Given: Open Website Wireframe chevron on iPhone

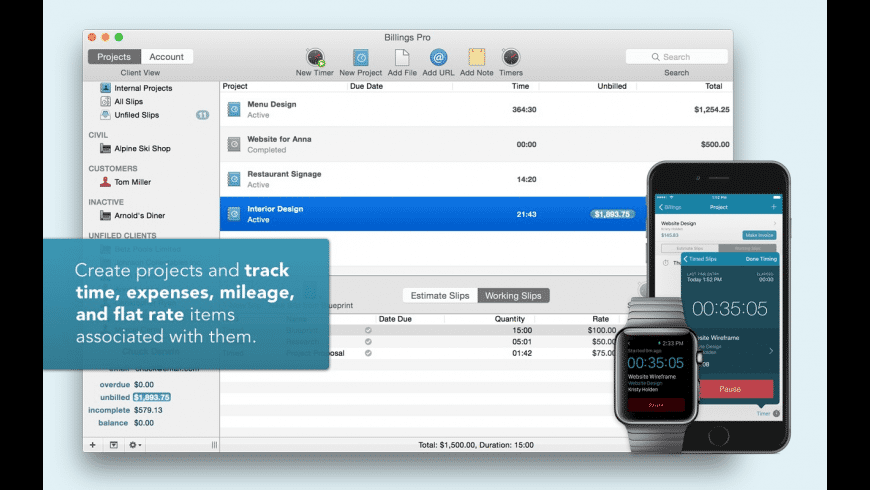Looking at the screenshot, I should pyautogui.click(x=771, y=351).
